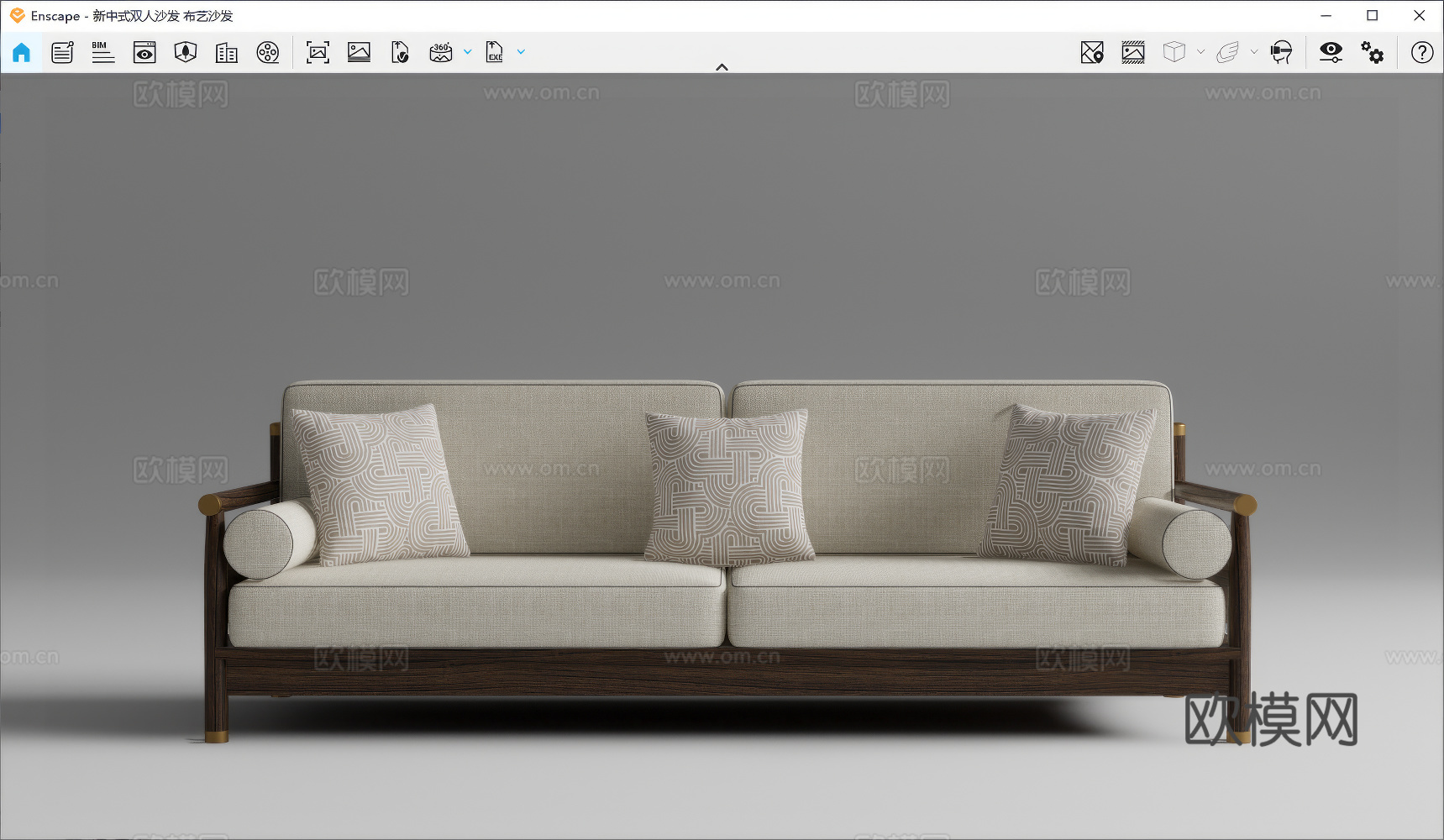Click the 360 Panorama render icon
Image resolution: width=1444 pixels, height=840 pixels.
tap(441, 52)
